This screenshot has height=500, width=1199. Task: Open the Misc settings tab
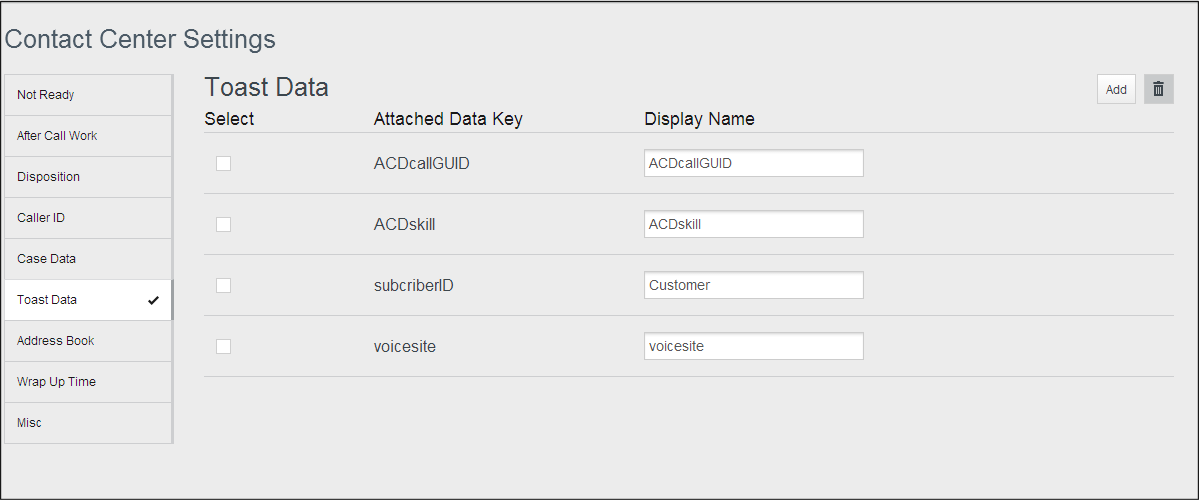[88, 423]
